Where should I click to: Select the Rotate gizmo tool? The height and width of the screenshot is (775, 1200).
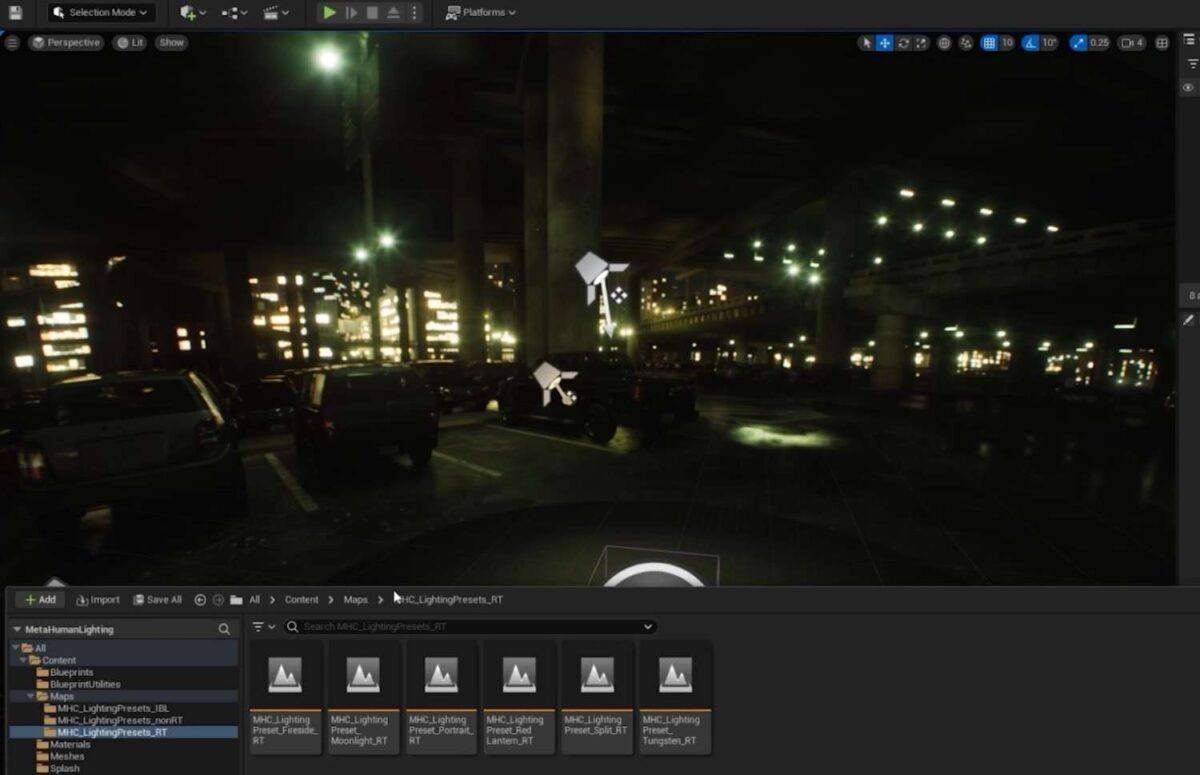(x=904, y=43)
